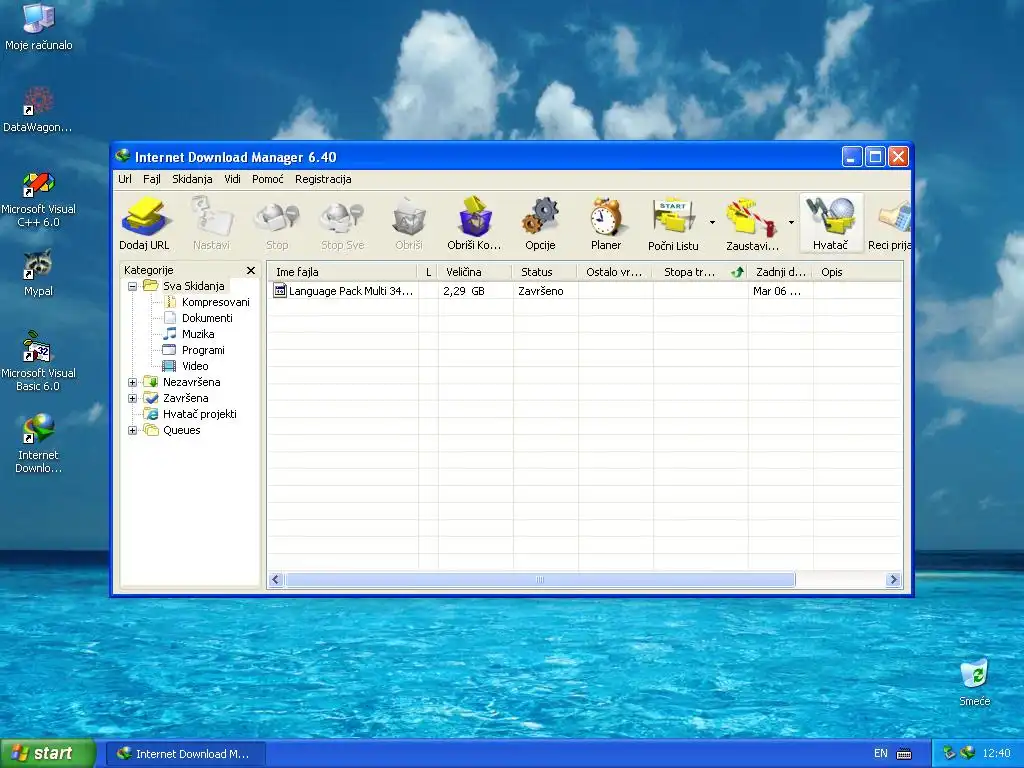Open the Fajl menu
1024x768 pixels.
[x=152, y=179]
